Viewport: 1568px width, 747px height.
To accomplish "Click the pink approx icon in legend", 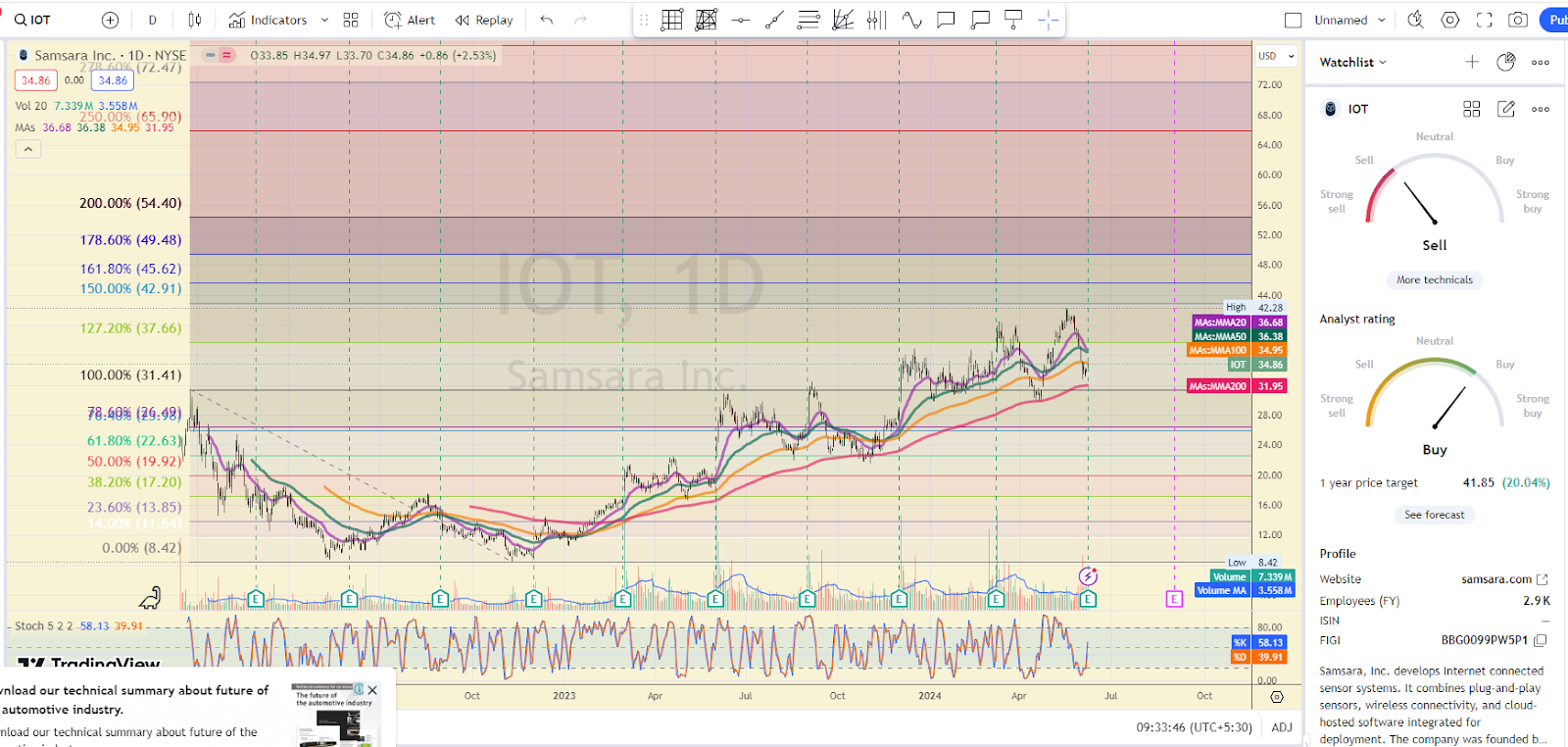I will coord(226,55).
